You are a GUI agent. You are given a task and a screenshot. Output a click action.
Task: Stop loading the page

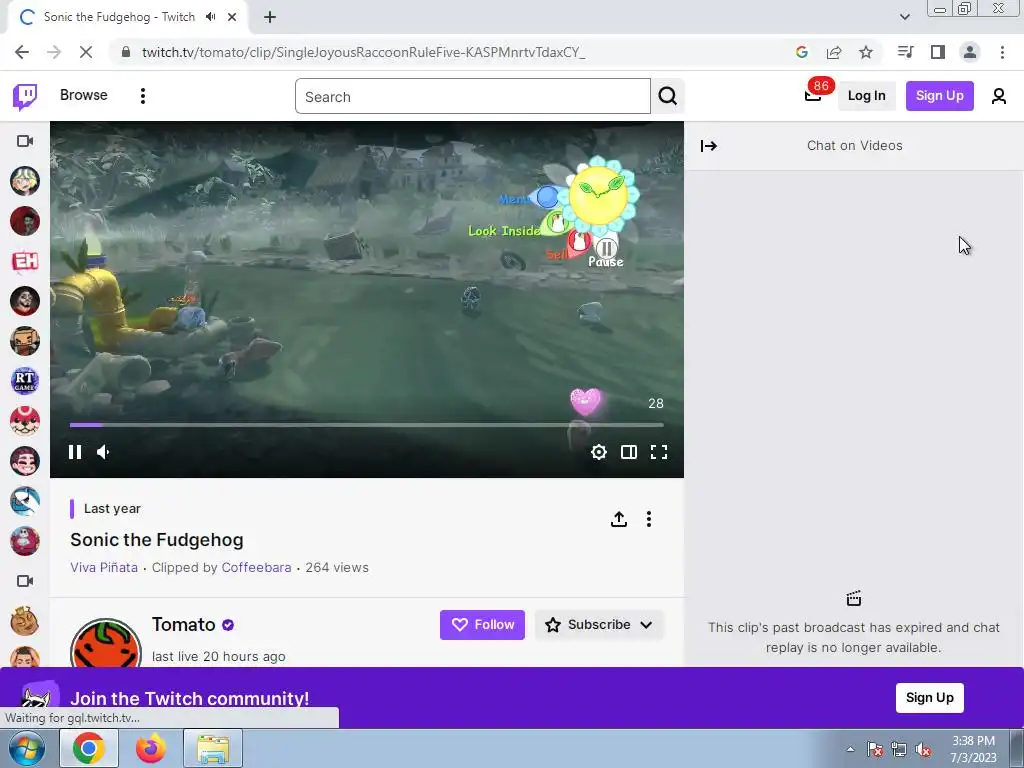(86, 52)
